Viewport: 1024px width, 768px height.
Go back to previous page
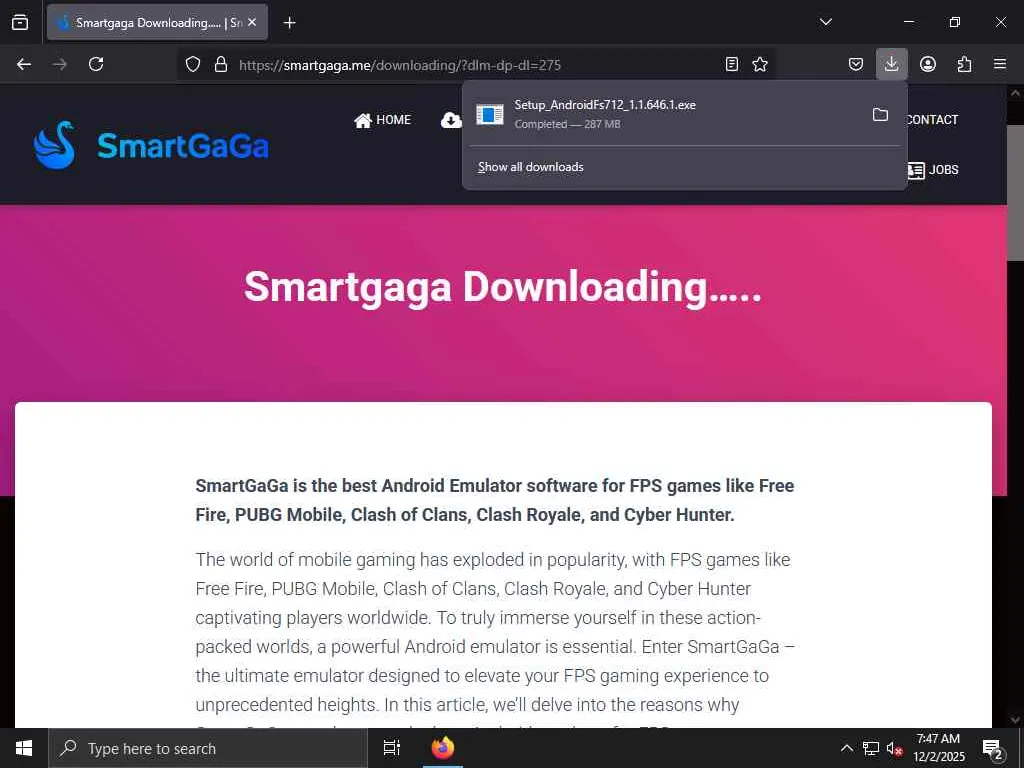click(x=24, y=64)
